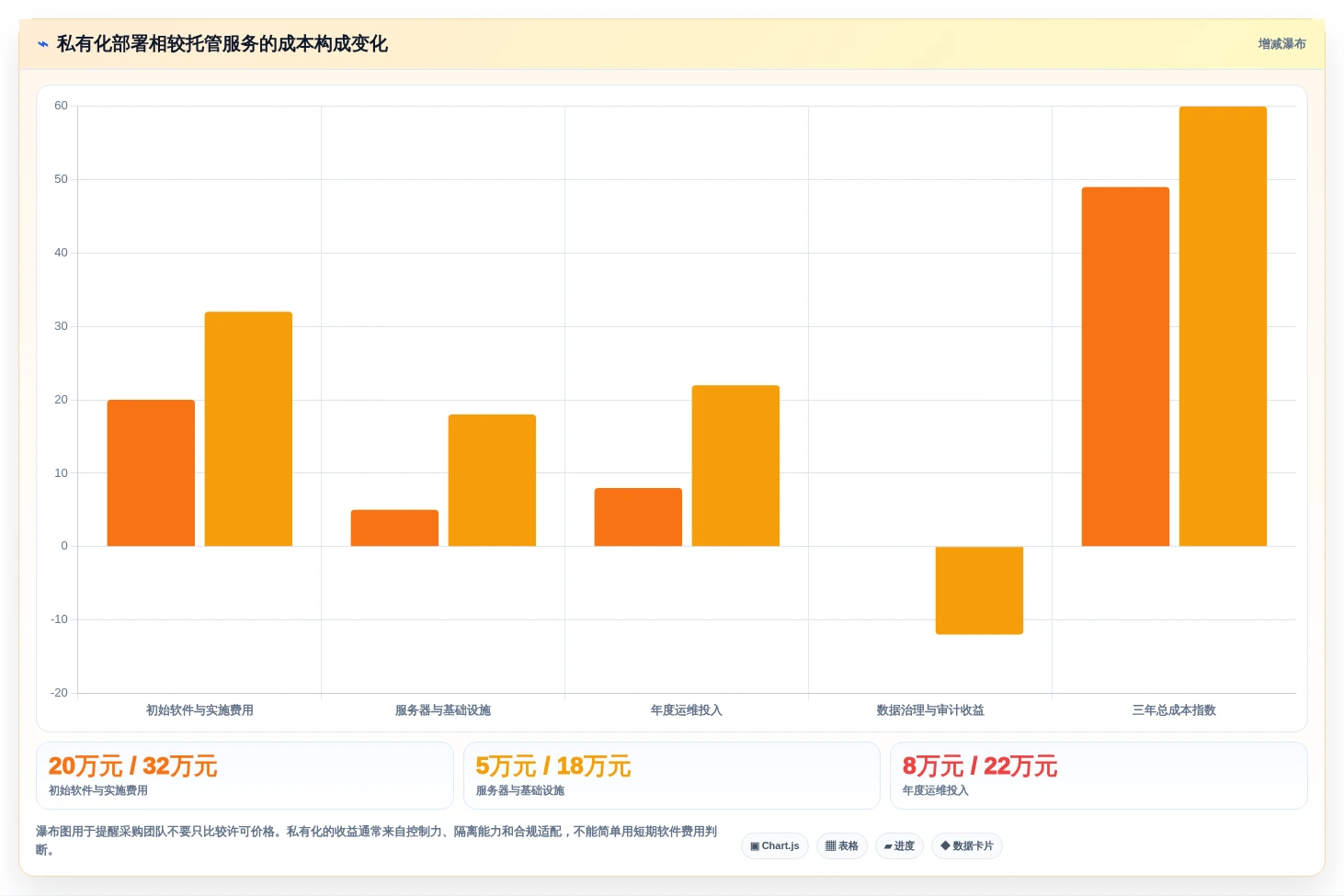
Task: Click the negative bar for 数据治理与审计收益
Action: pyautogui.click(x=979, y=590)
